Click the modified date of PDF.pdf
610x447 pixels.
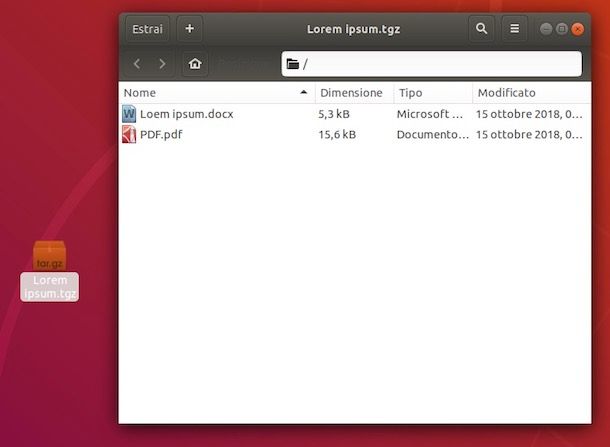(529, 135)
